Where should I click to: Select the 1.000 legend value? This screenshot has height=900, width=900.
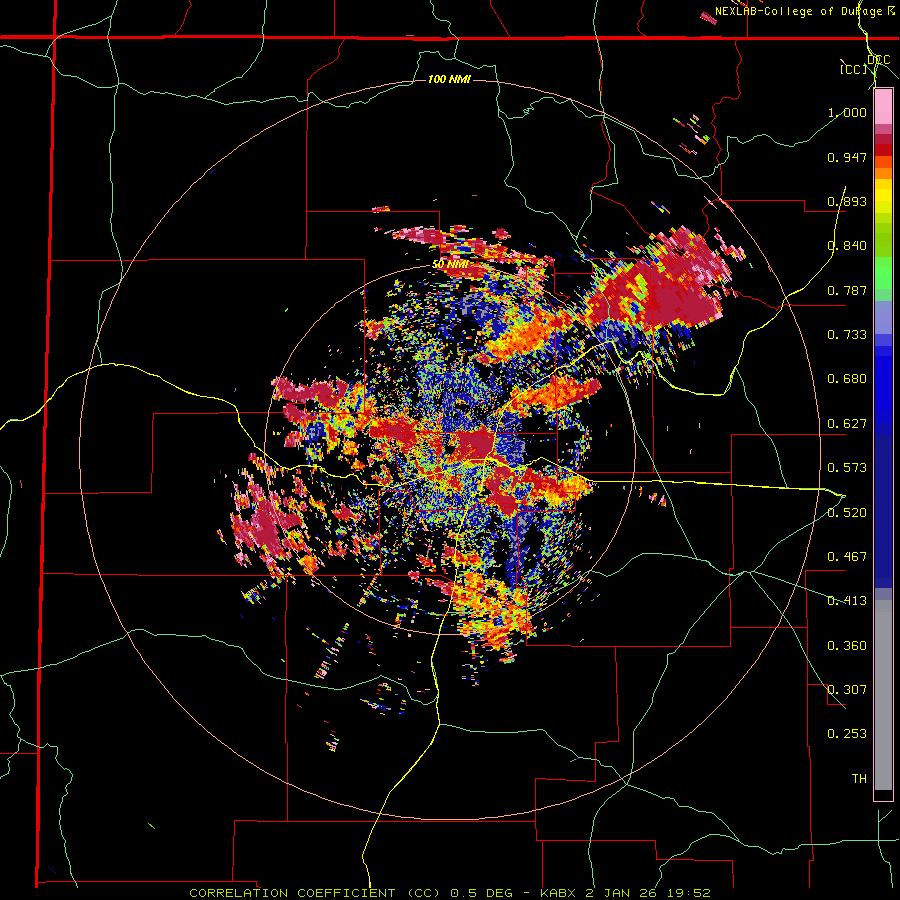coord(847,112)
